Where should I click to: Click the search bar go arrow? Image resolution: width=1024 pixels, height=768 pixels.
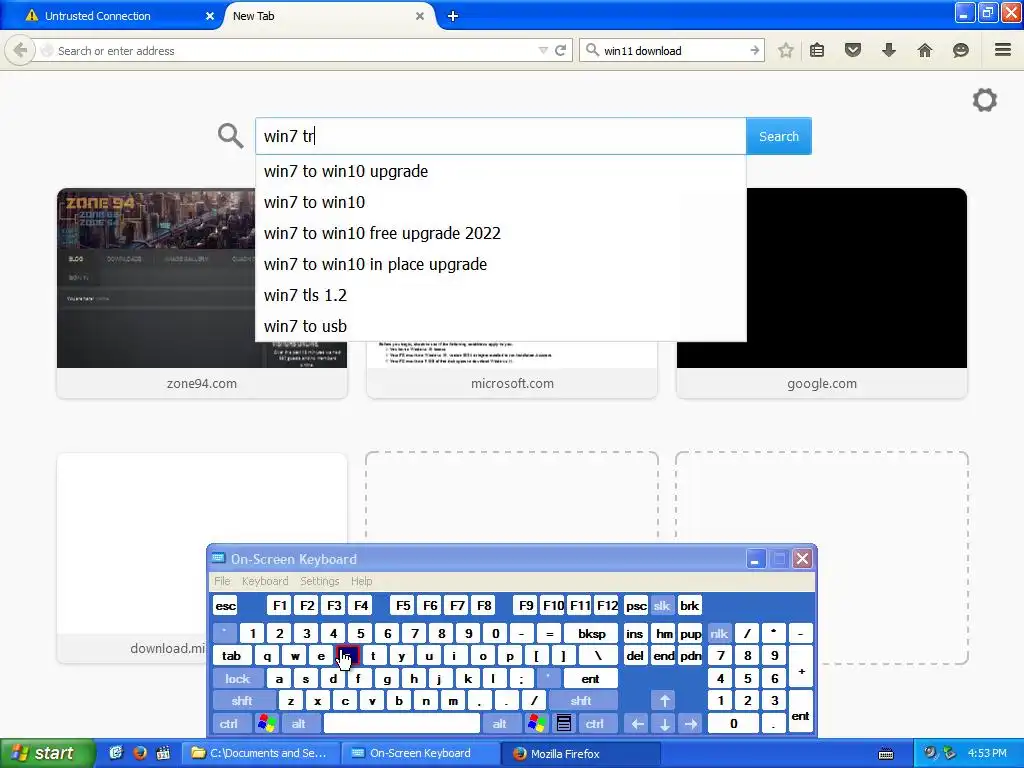pyautogui.click(x=754, y=50)
